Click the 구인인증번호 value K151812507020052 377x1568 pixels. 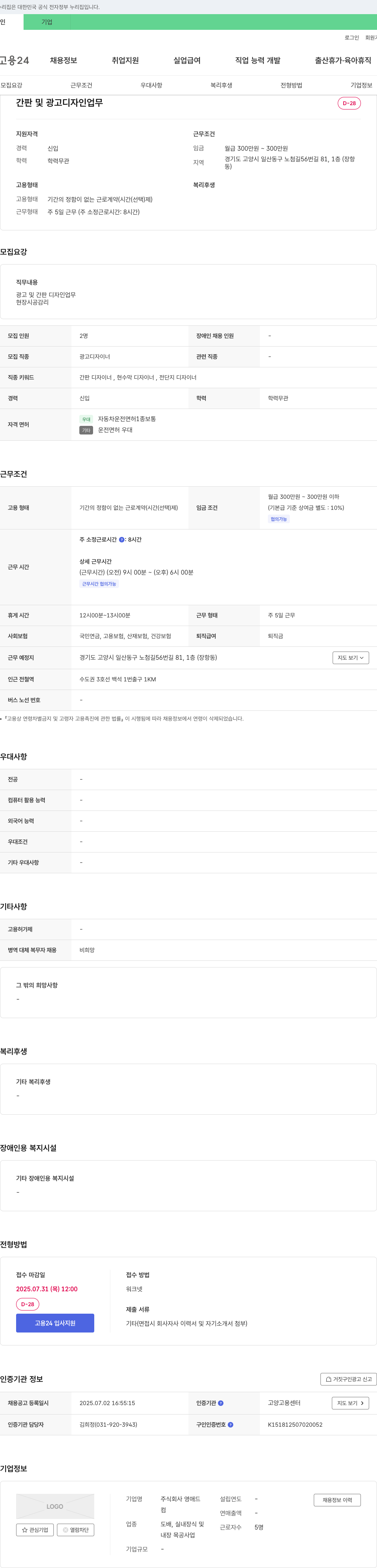coord(295,1424)
